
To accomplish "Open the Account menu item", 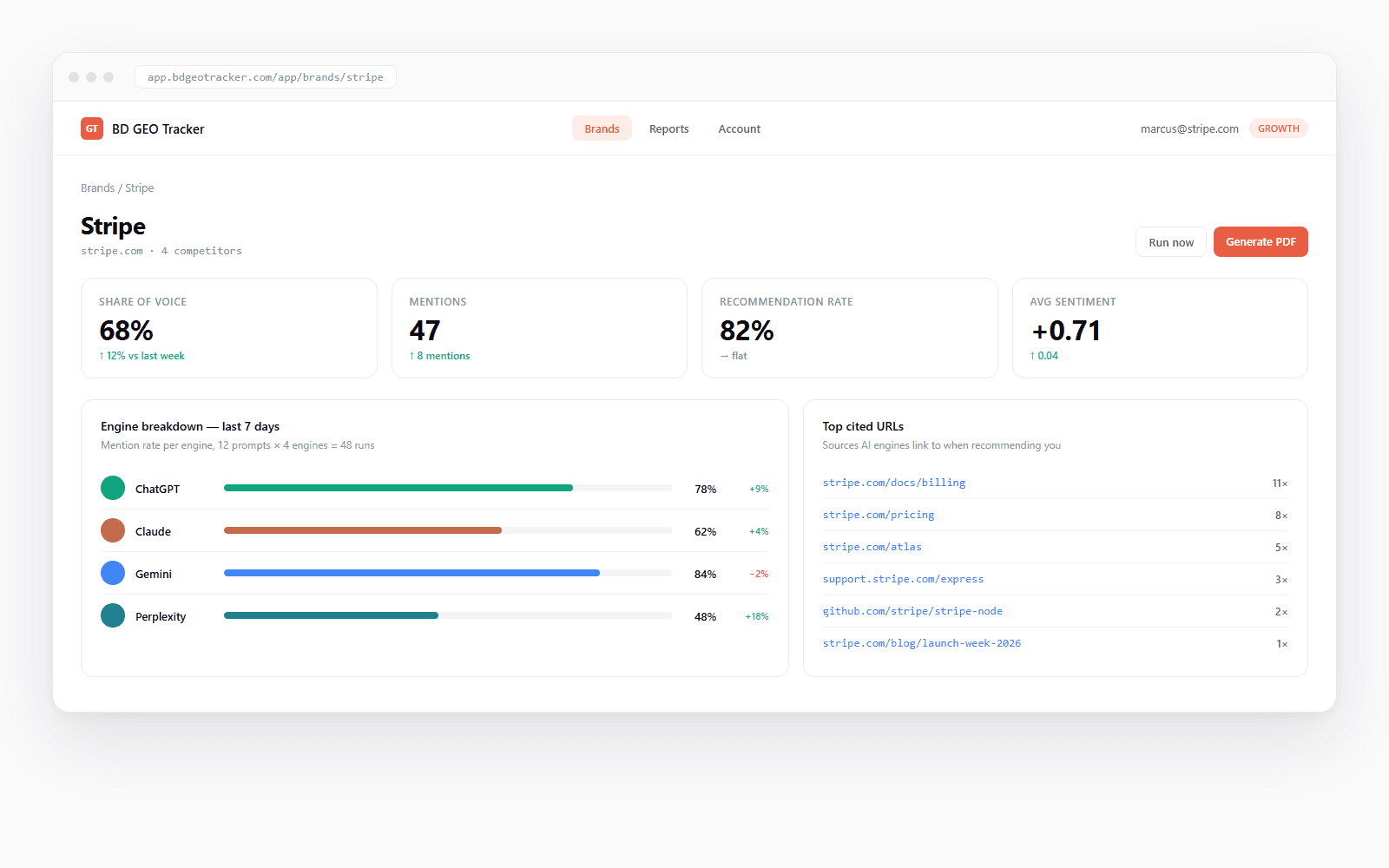I will coord(740,128).
